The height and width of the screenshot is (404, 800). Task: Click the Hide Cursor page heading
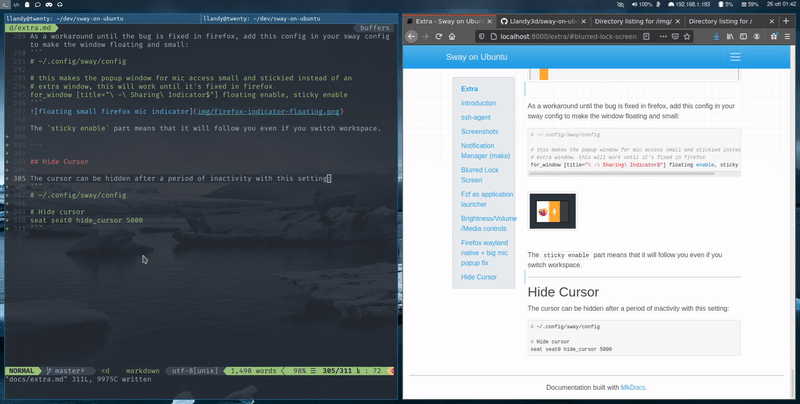(563, 292)
